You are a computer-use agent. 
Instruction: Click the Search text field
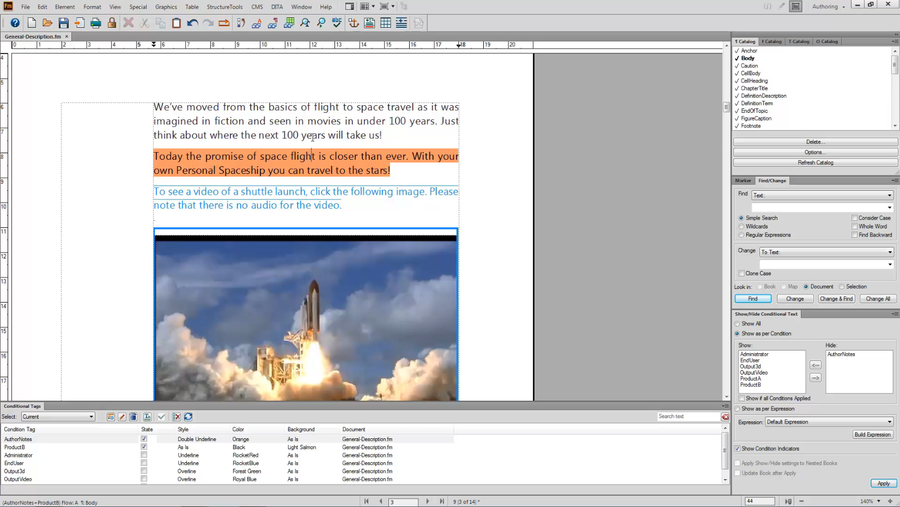688,417
